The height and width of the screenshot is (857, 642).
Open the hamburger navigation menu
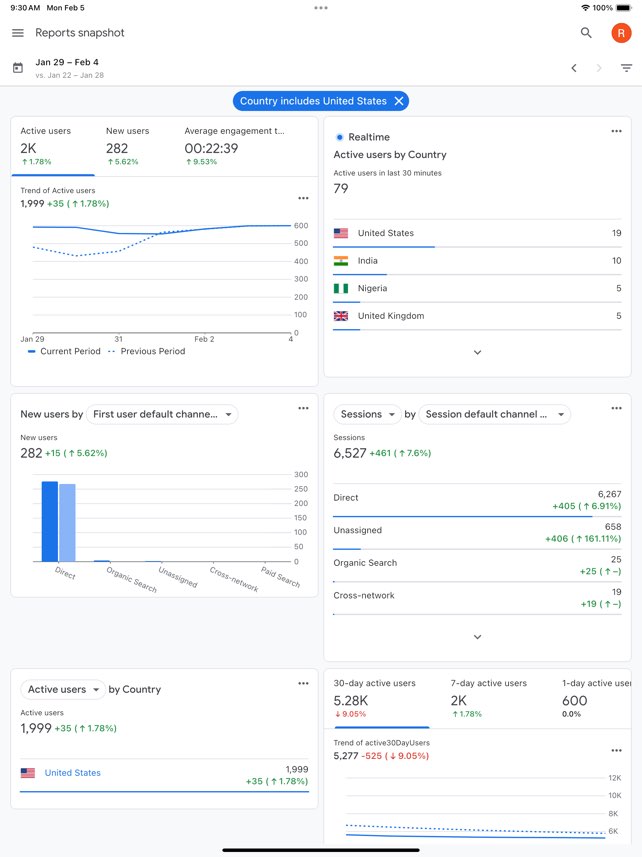pyautogui.click(x=17, y=33)
